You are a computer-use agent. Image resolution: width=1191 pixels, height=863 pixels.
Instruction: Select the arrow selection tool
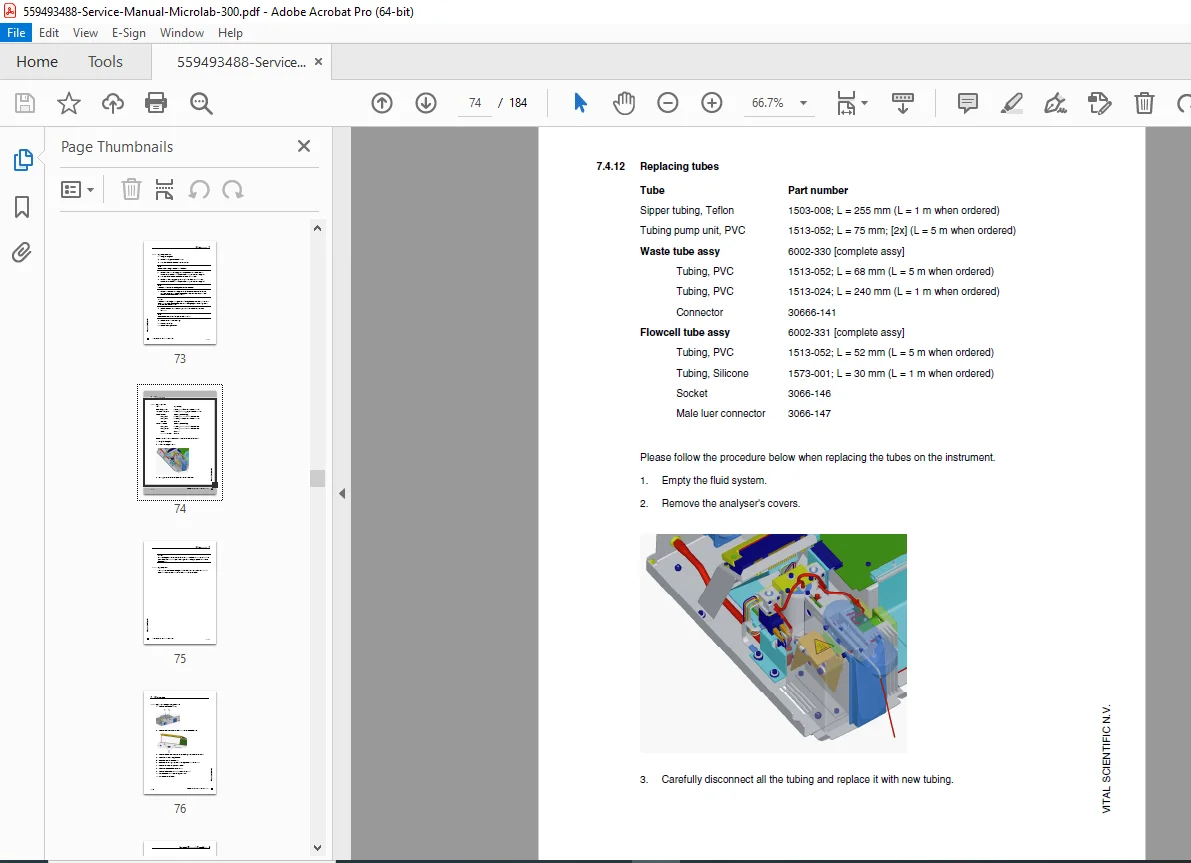pyautogui.click(x=580, y=103)
